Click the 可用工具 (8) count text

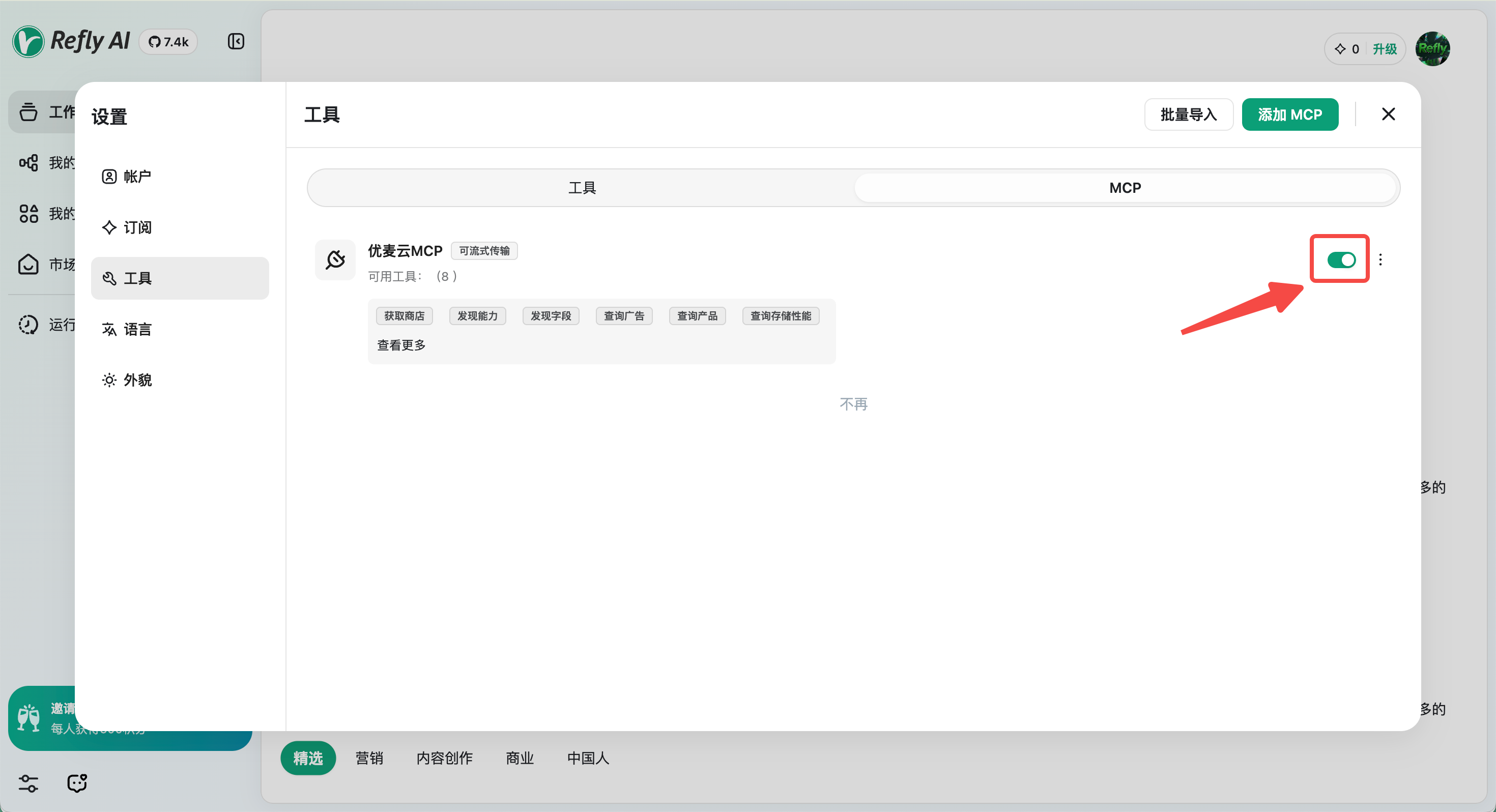(x=413, y=276)
